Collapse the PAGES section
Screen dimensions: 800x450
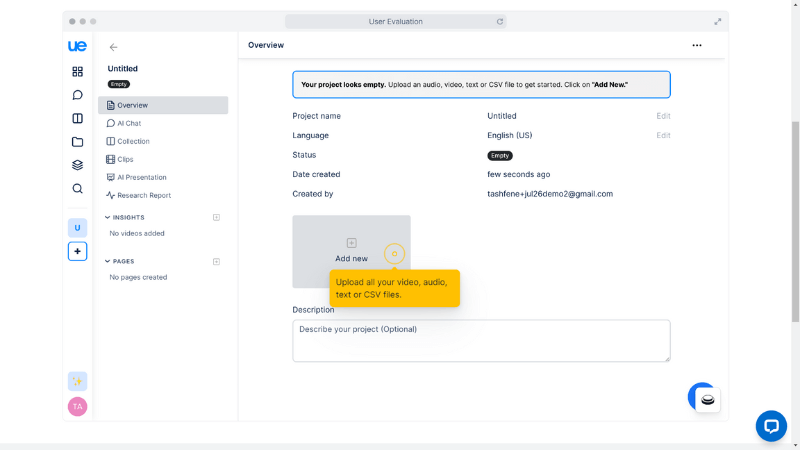(108, 261)
